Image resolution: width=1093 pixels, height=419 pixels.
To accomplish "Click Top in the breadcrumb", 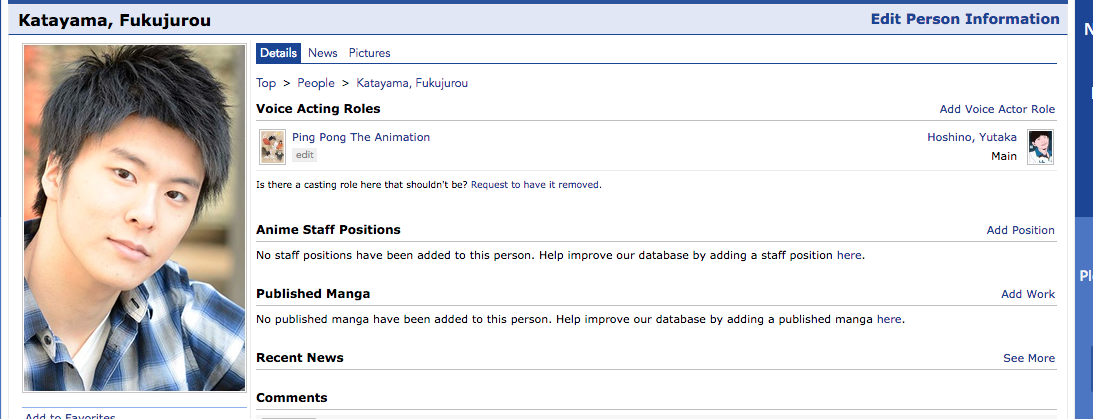I will point(266,83).
